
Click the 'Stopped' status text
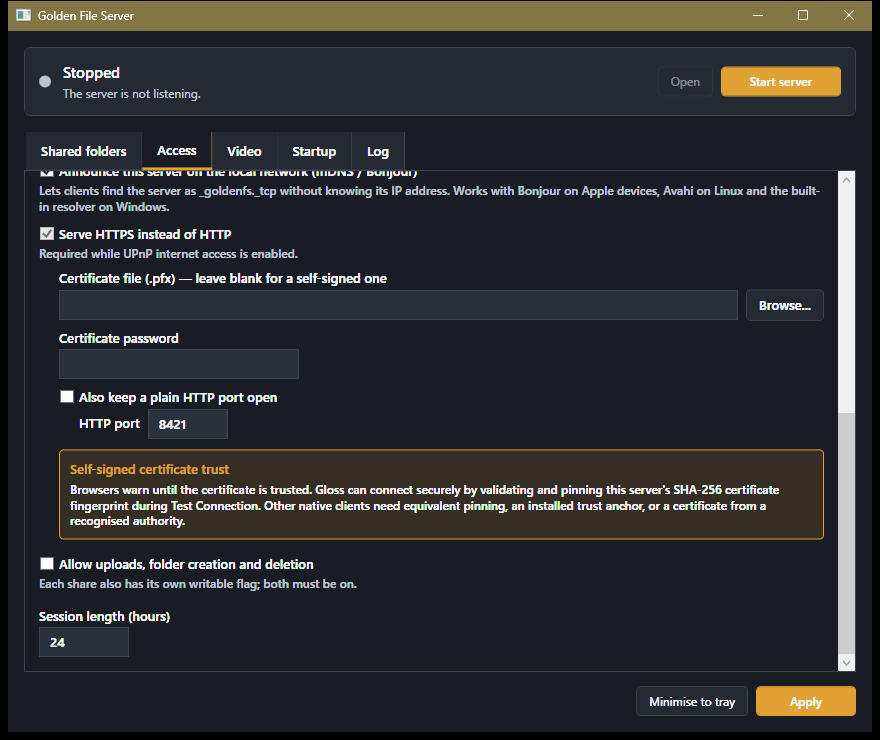point(91,73)
